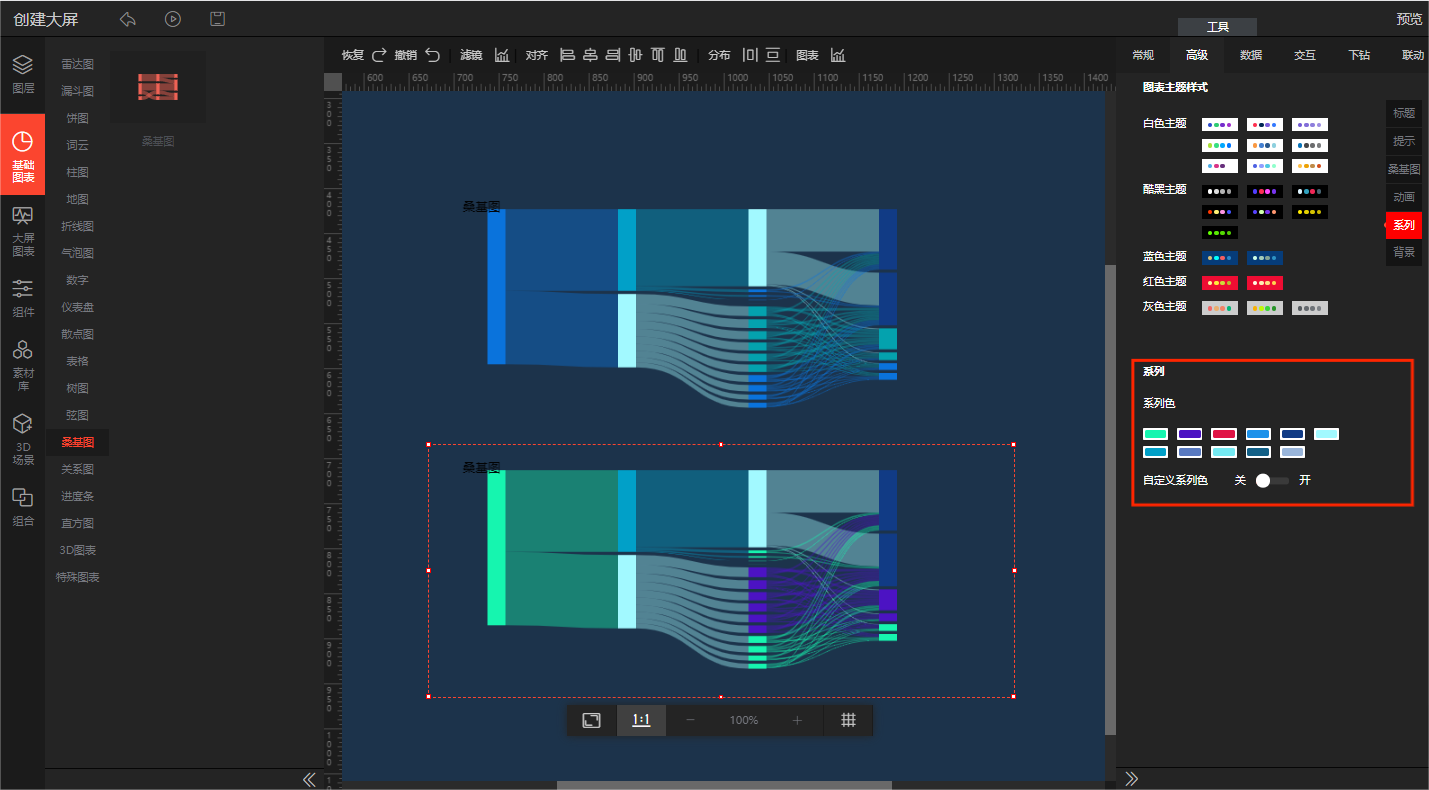Select the crimson red series color swatch
Viewport: 1429px width, 790px height.
point(1224,434)
